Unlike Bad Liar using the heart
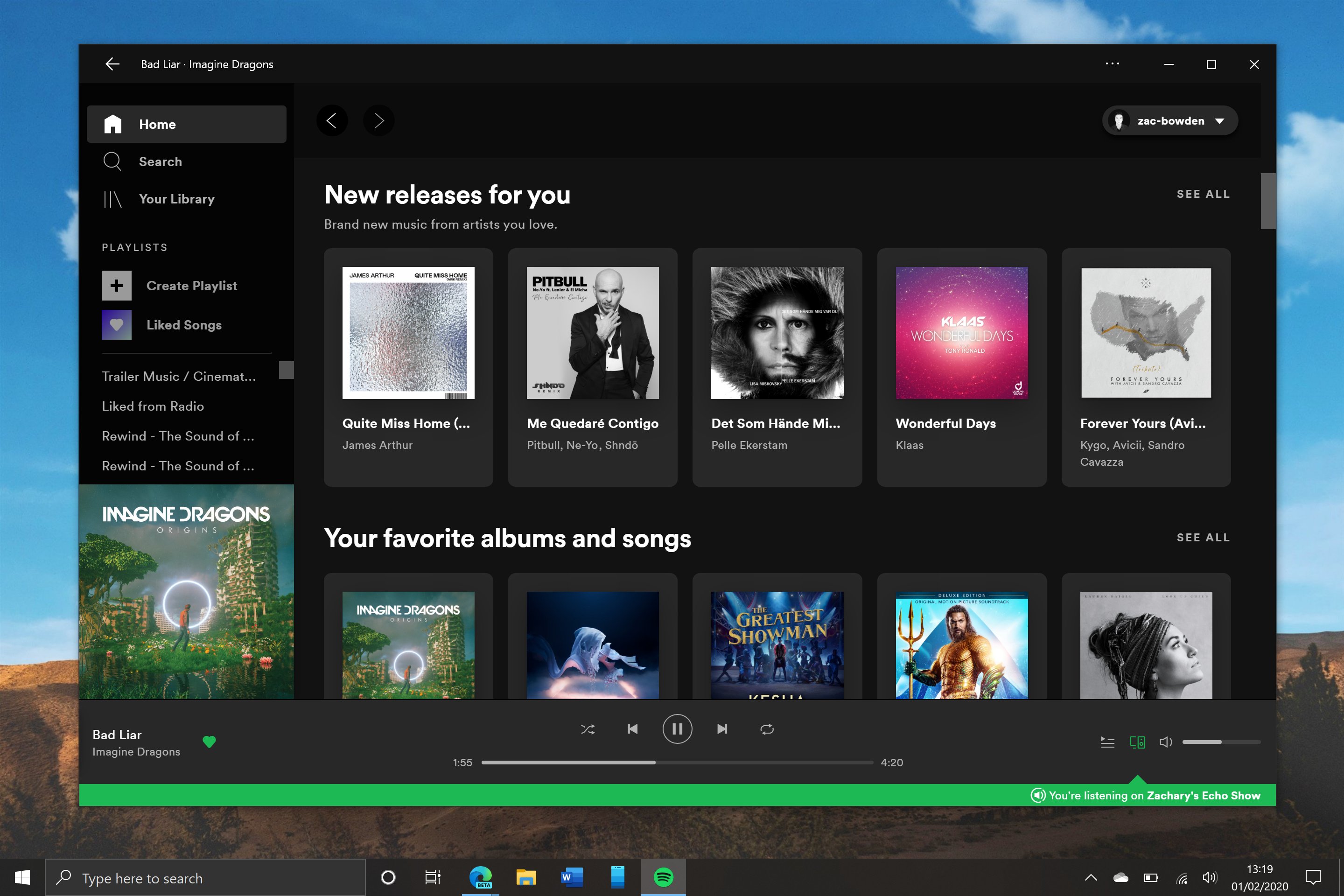This screenshot has width=1344, height=896. (209, 742)
